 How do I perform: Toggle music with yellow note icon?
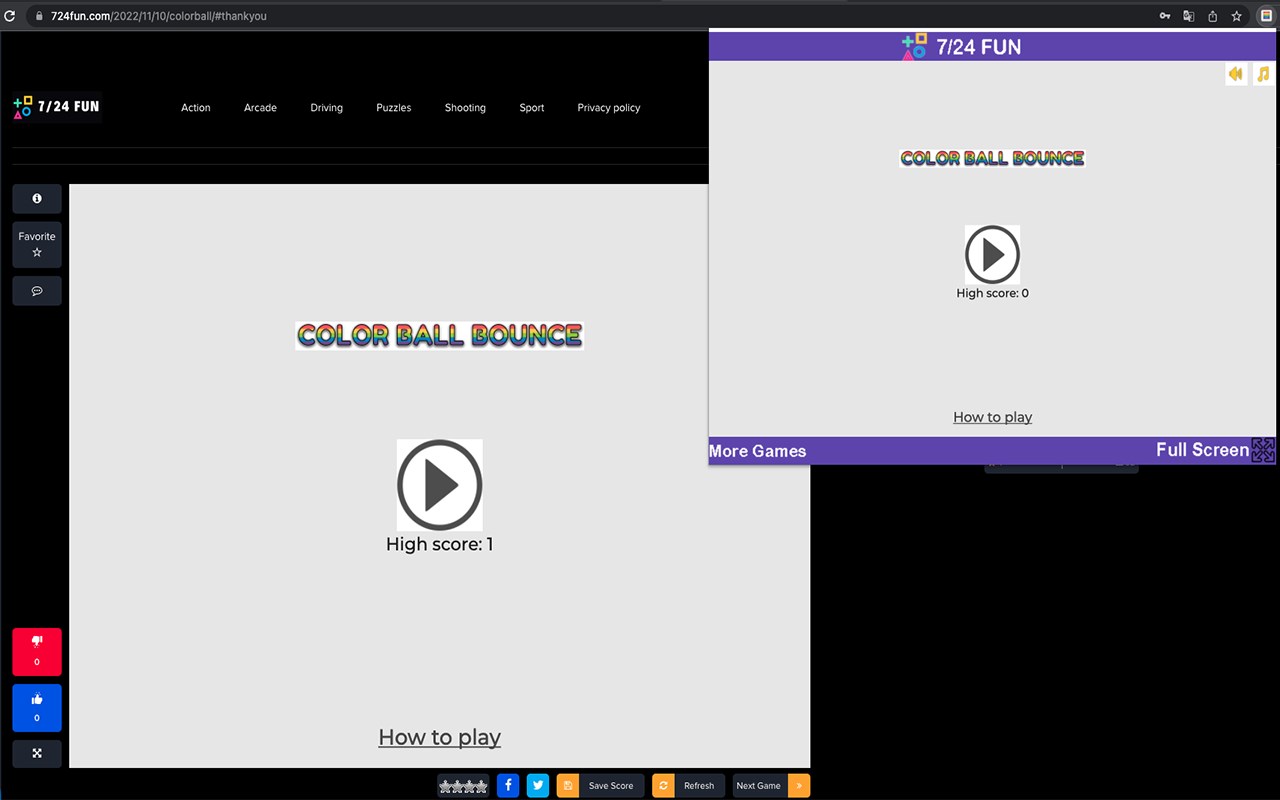click(1263, 74)
